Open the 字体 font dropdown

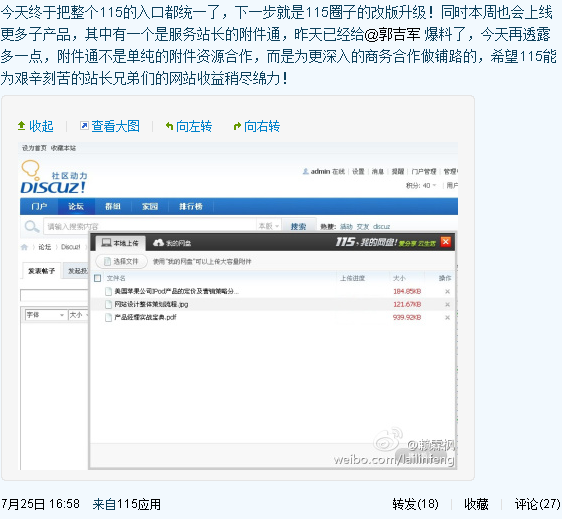[x=46, y=315]
